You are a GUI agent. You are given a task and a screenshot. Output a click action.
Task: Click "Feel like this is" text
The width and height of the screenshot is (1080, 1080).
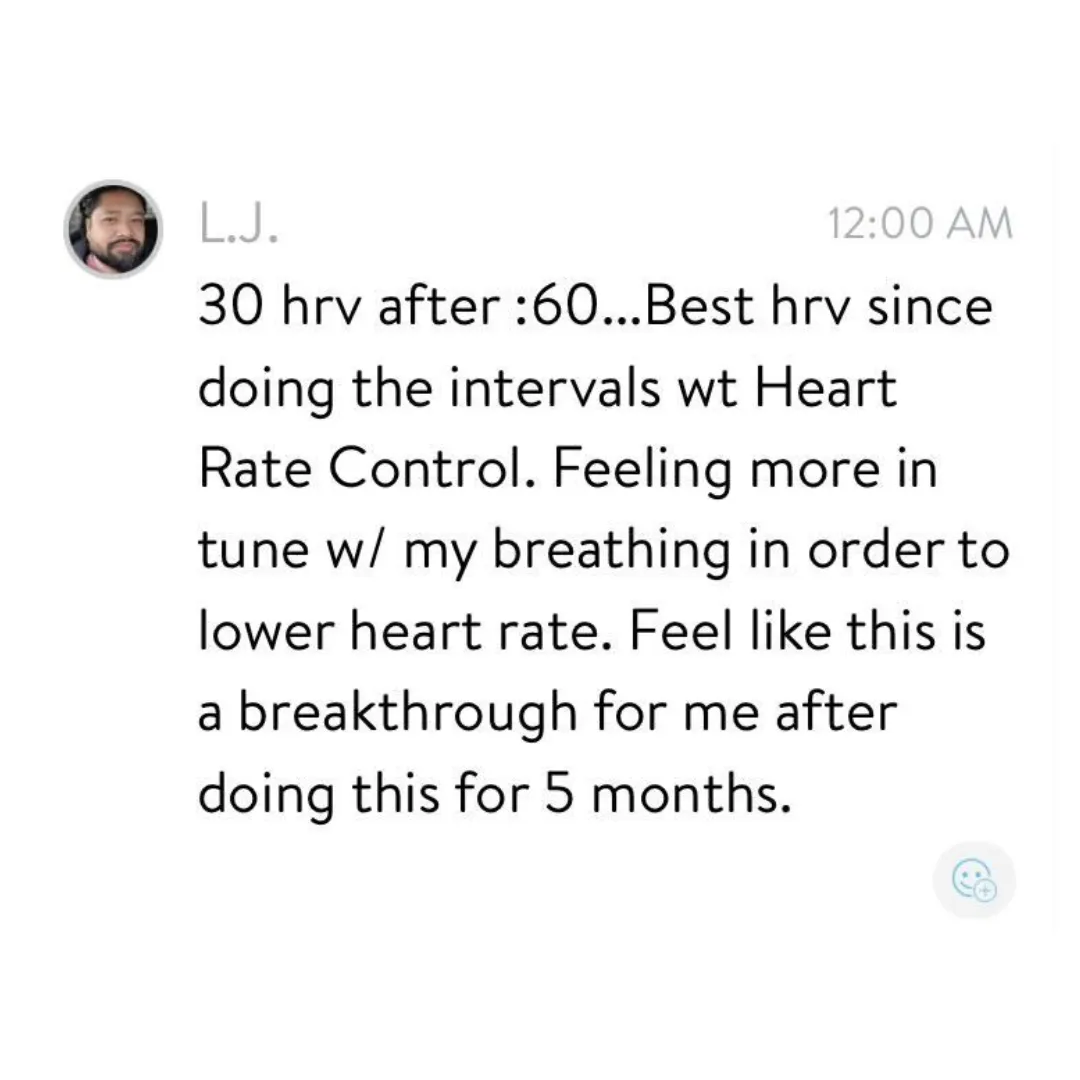click(807, 631)
